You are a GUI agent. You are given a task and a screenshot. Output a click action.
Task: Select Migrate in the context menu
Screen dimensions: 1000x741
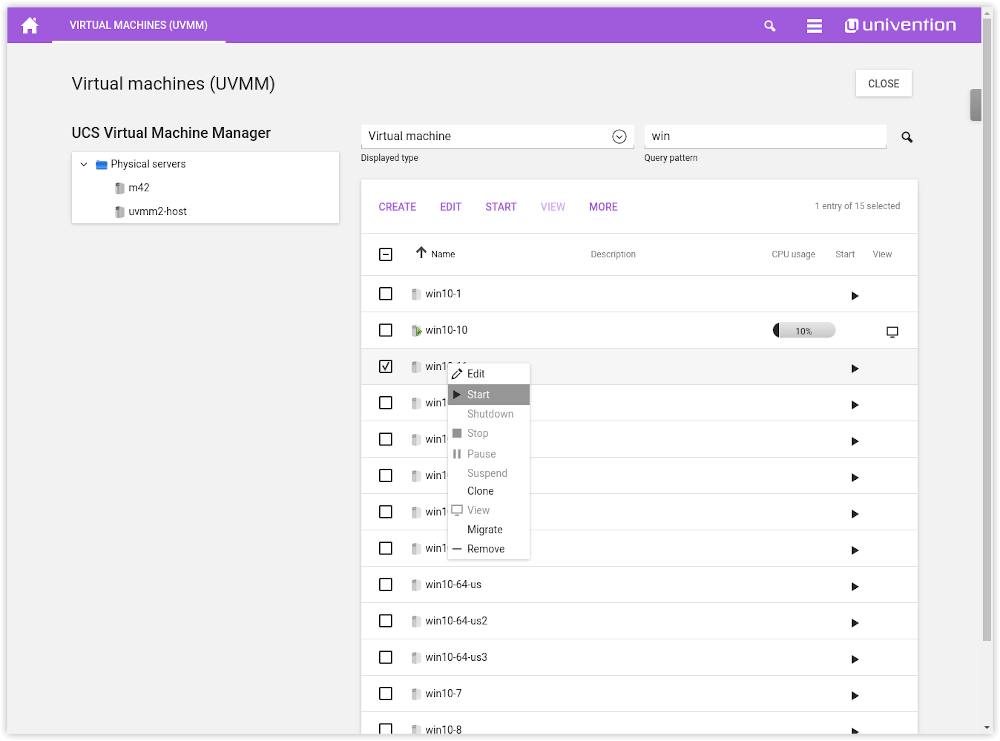tap(484, 530)
